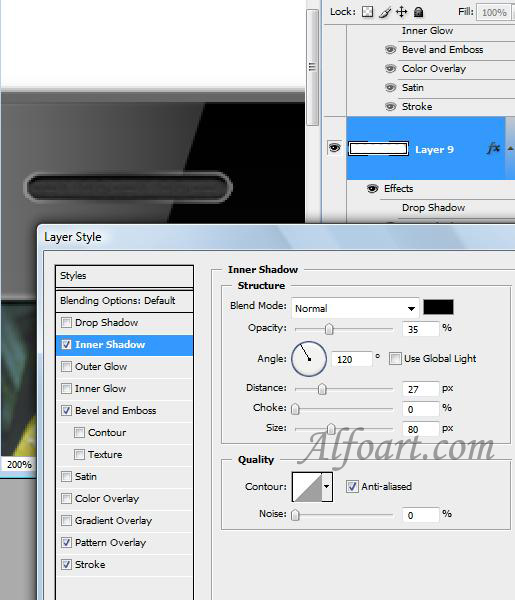
Task: Click the Choke value field
Action: click(x=420, y=409)
